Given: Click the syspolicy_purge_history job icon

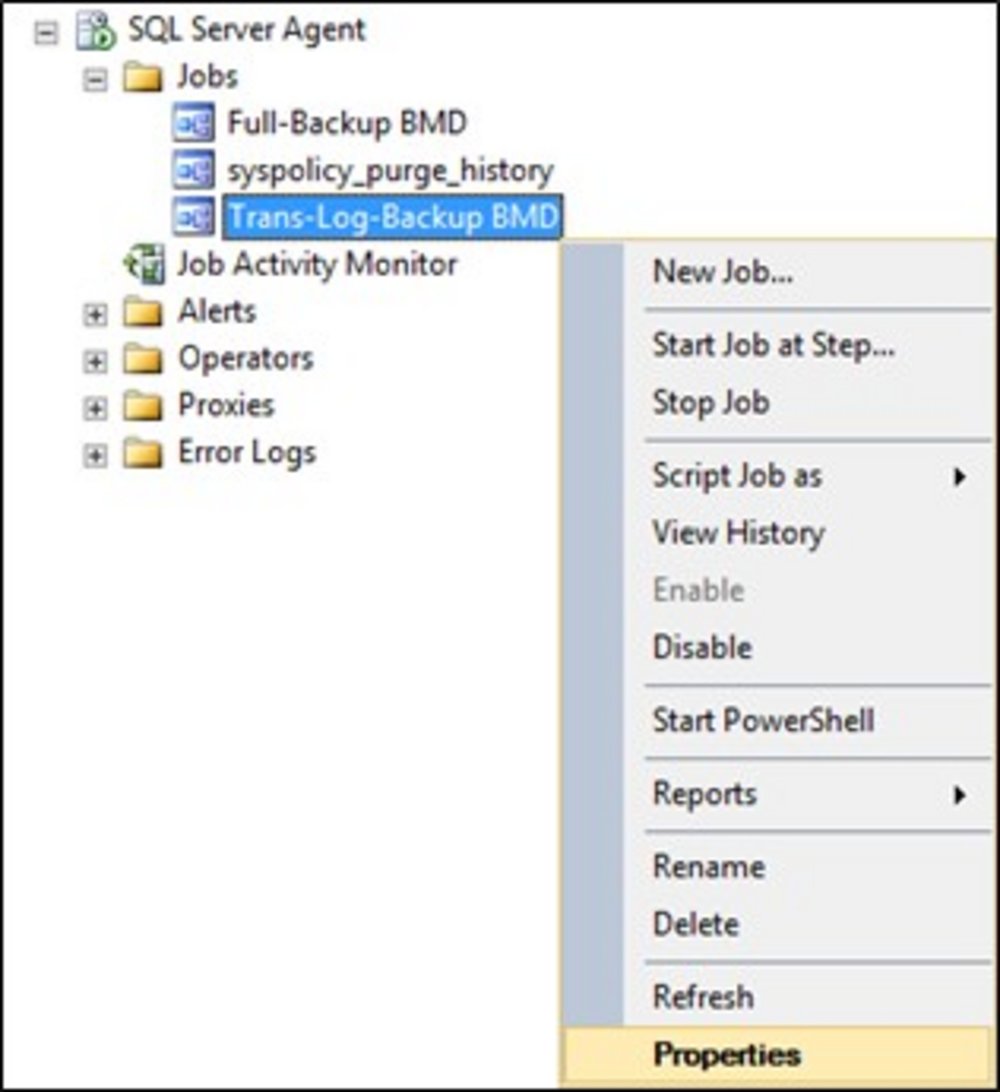Looking at the screenshot, I should (192, 171).
